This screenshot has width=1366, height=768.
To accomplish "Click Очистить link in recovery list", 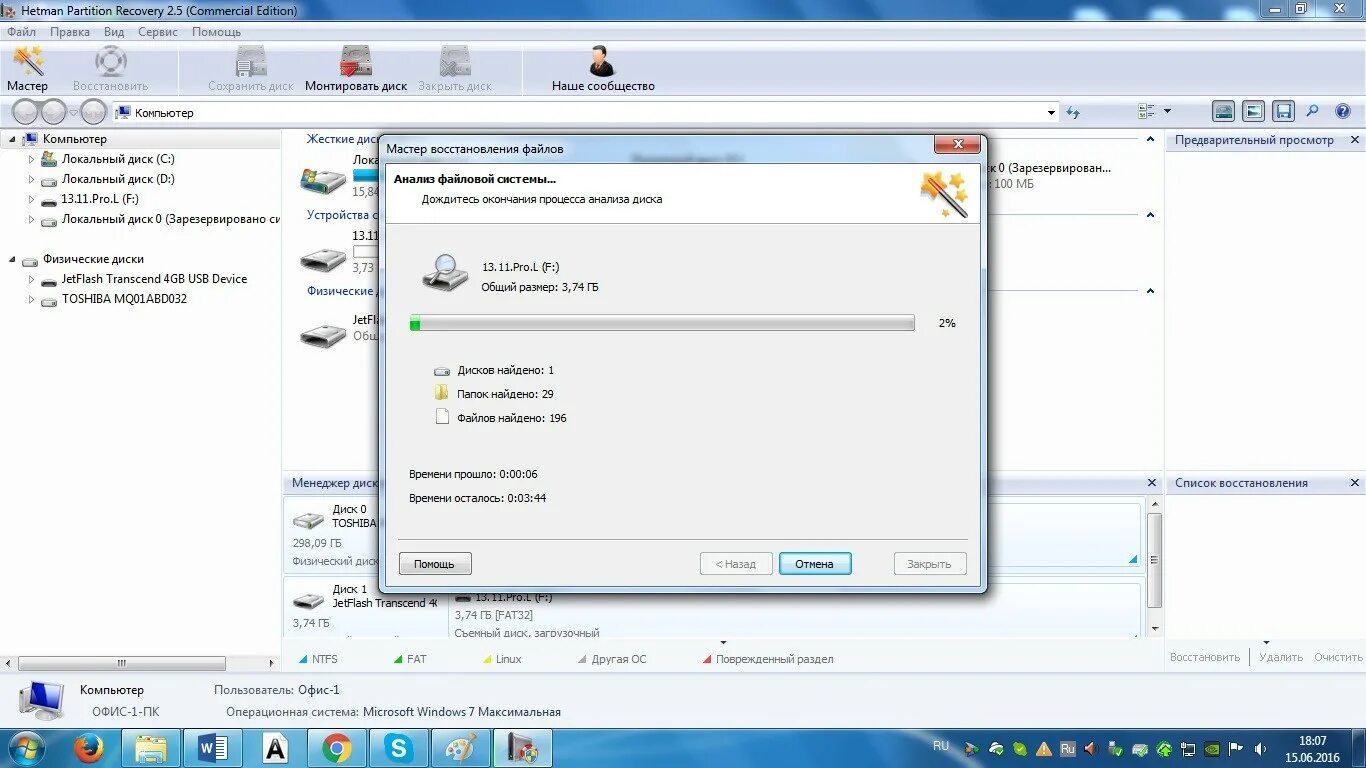I will coord(1338,657).
